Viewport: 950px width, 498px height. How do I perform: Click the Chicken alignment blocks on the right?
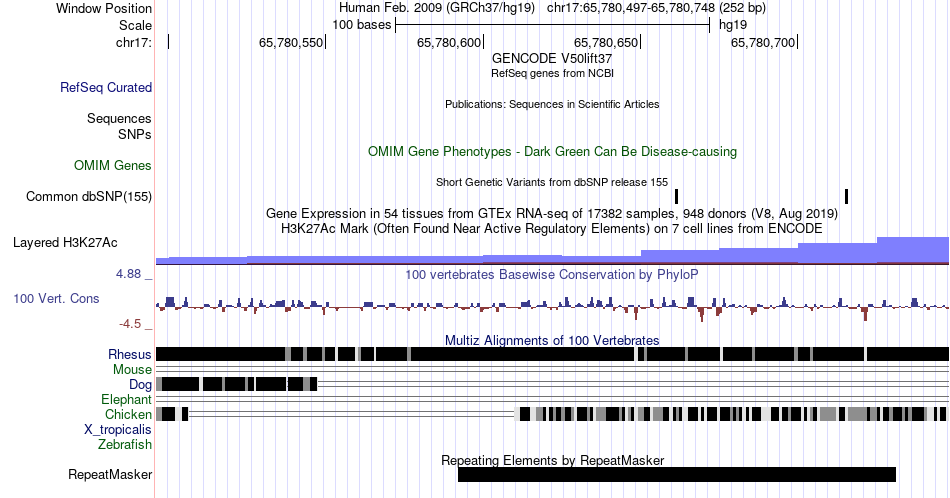click(x=732, y=414)
